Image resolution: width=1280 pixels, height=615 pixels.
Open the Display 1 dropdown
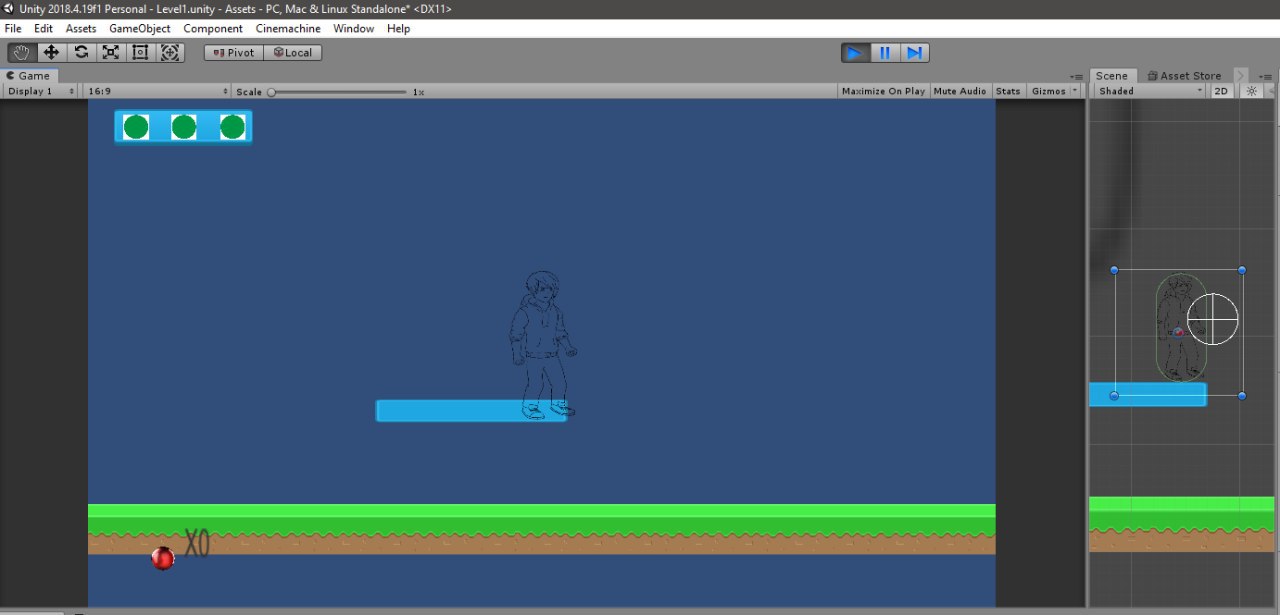[x=41, y=91]
